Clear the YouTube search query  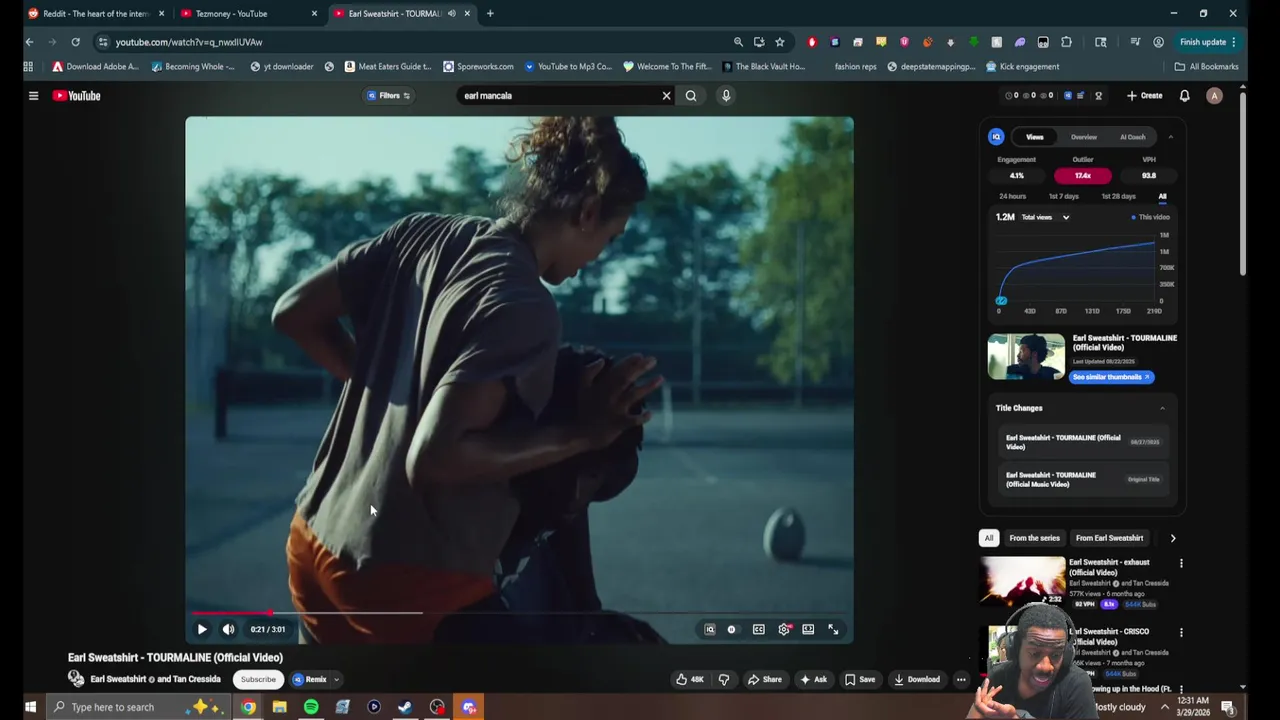[x=666, y=96]
